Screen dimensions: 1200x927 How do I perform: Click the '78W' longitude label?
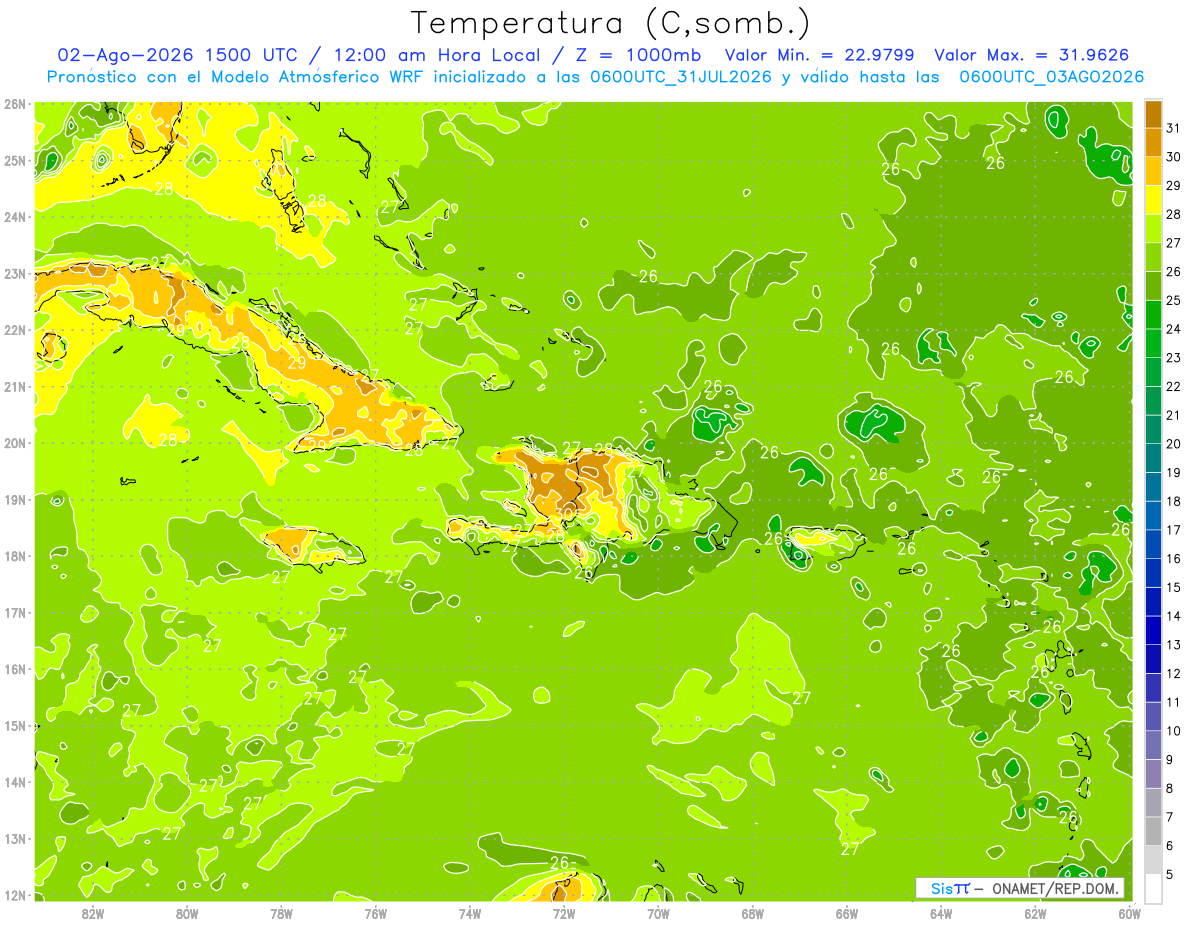coord(281,913)
